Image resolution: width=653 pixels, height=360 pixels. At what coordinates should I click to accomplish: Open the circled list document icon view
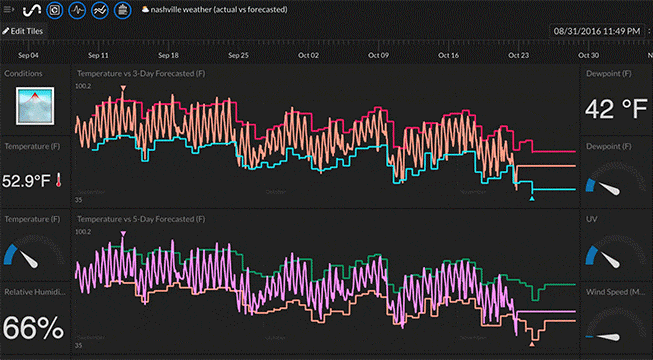click(x=122, y=10)
